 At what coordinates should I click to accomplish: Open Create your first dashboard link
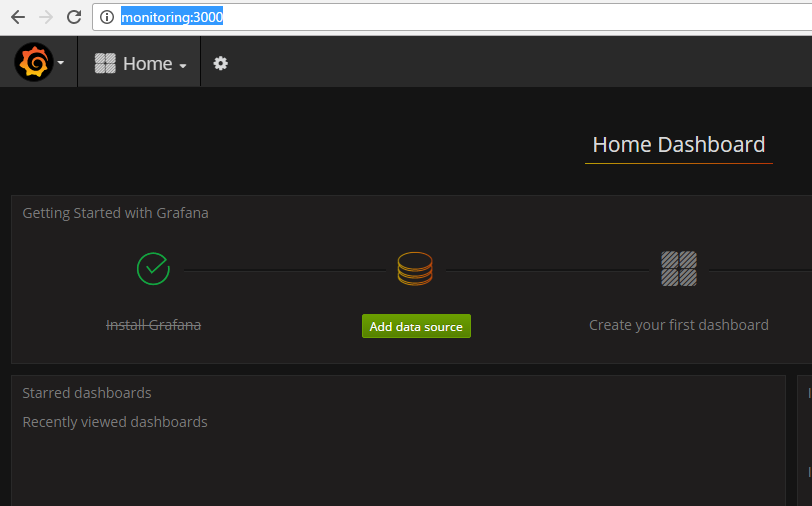[x=679, y=325]
